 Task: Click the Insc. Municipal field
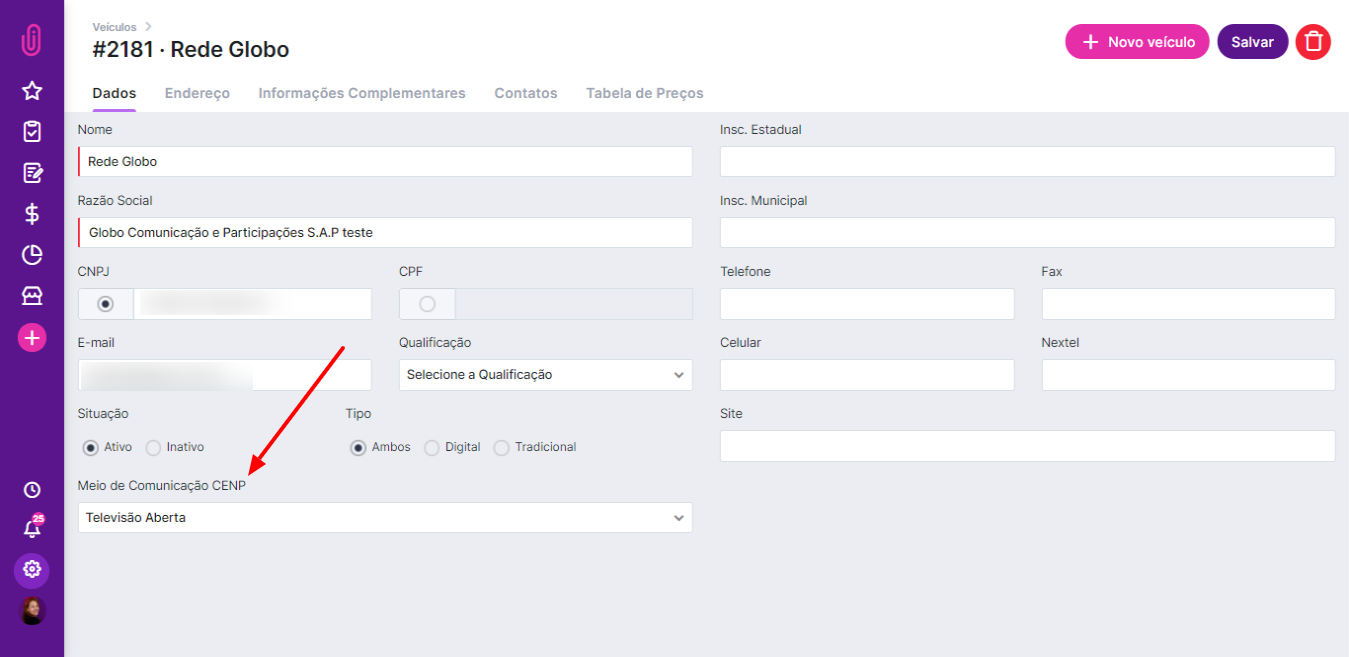(x=1028, y=233)
